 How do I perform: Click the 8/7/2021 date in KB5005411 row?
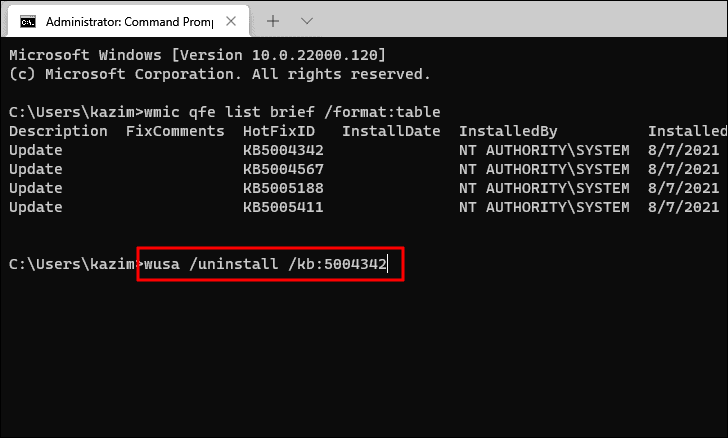point(683,207)
